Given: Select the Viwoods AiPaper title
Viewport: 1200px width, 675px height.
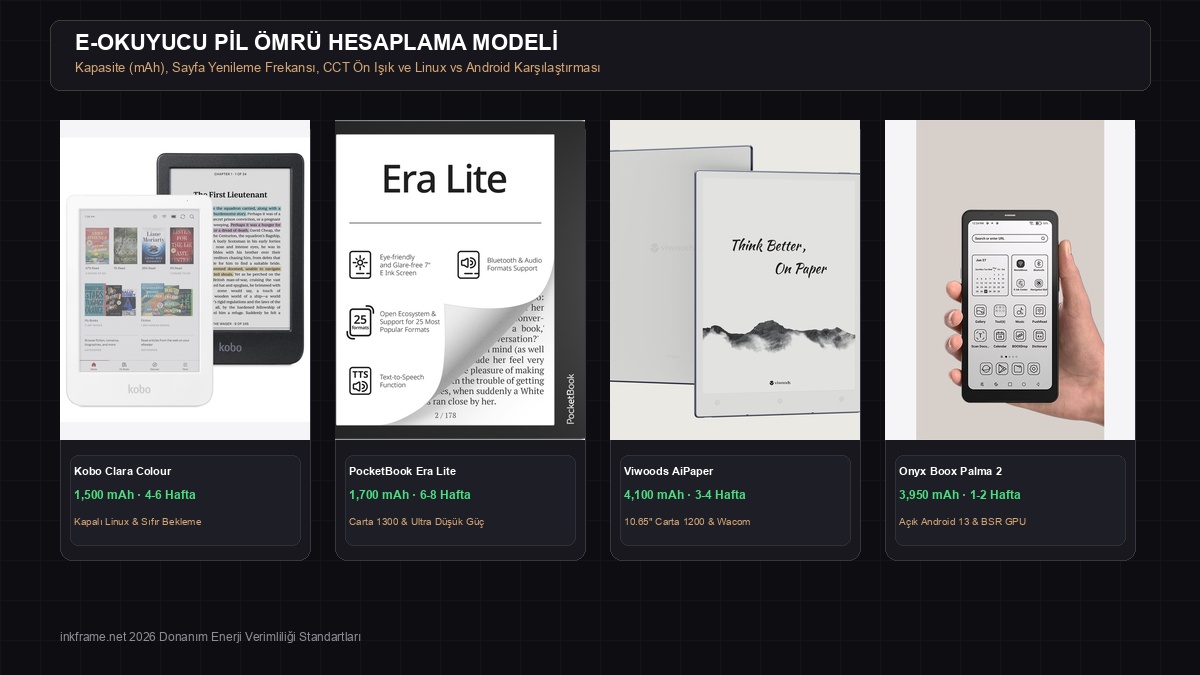Looking at the screenshot, I should 668,471.
